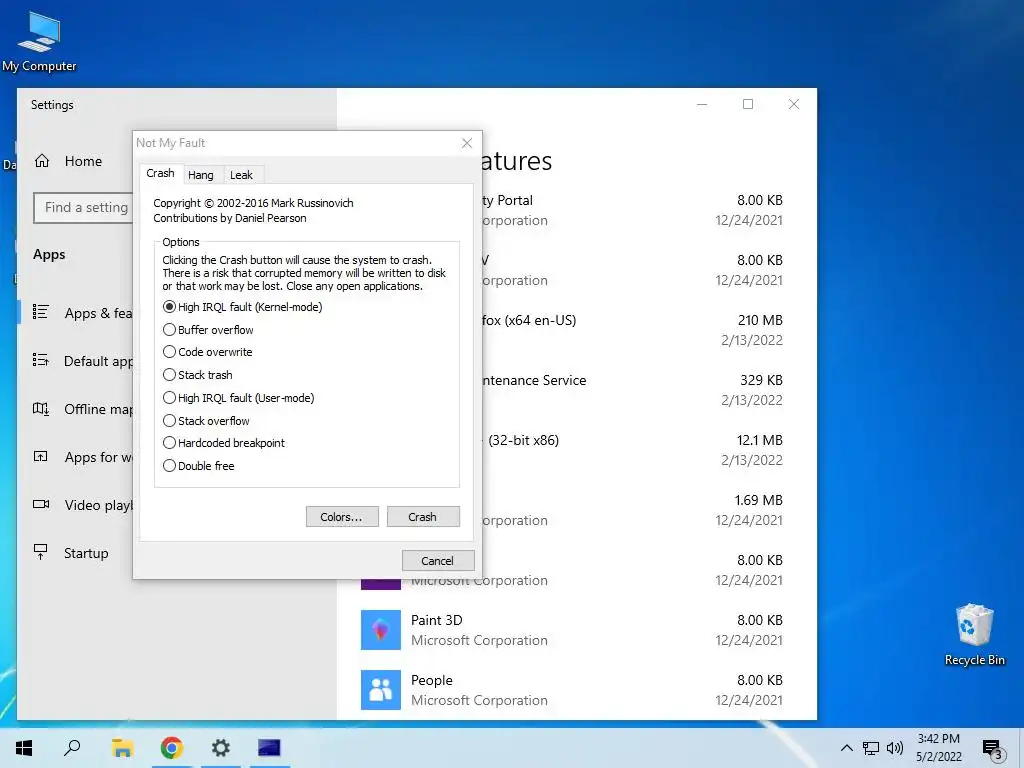This screenshot has width=1024, height=768.
Task: Click the Find a setting search box
Action: click(85, 208)
